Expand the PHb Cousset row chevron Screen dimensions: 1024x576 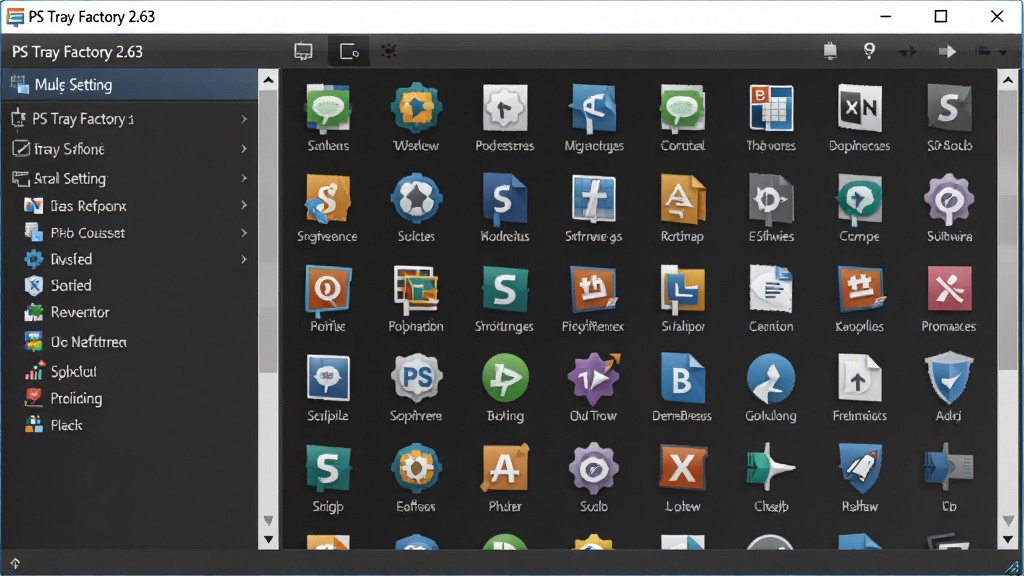pyautogui.click(x=244, y=232)
